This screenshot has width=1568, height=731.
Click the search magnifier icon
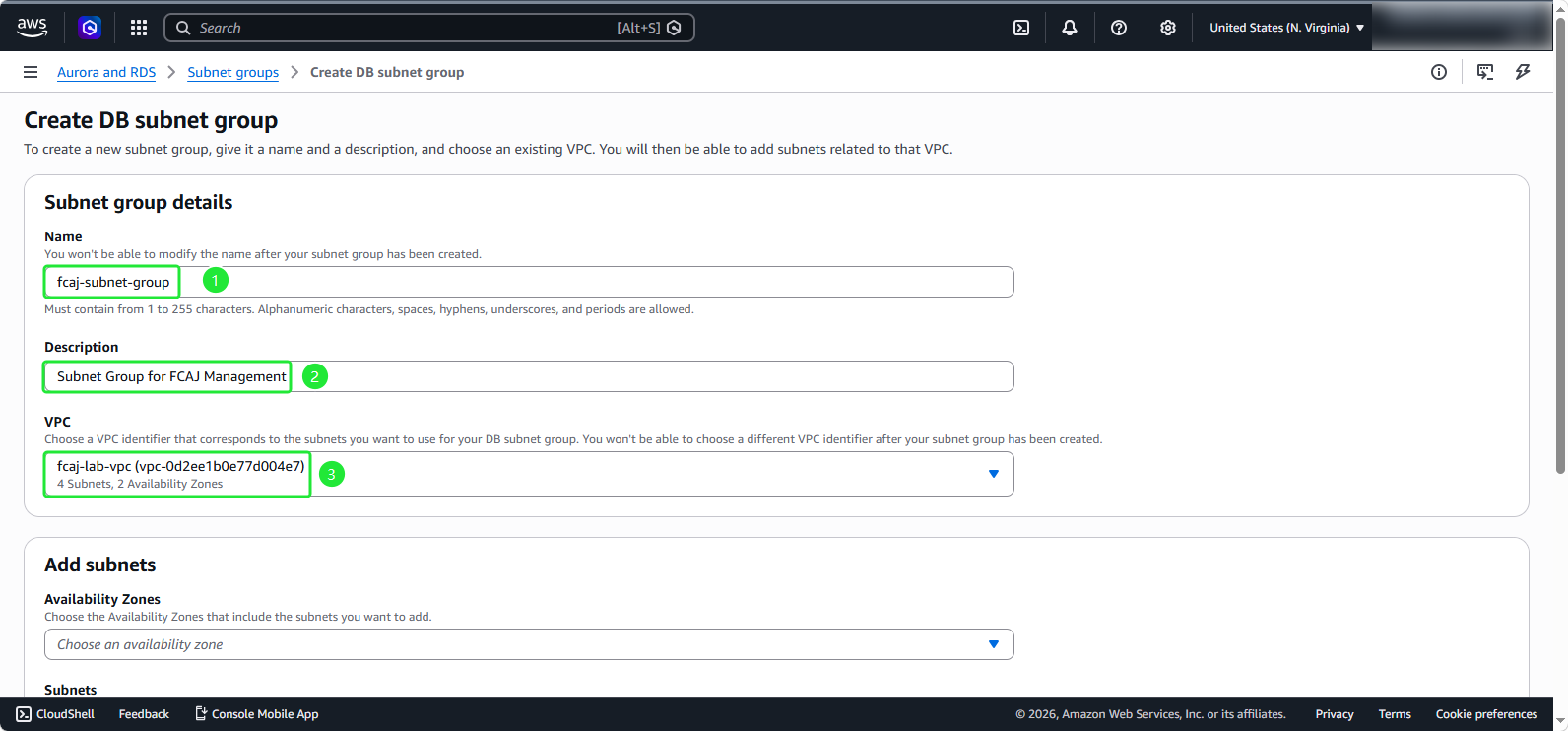(x=183, y=28)
